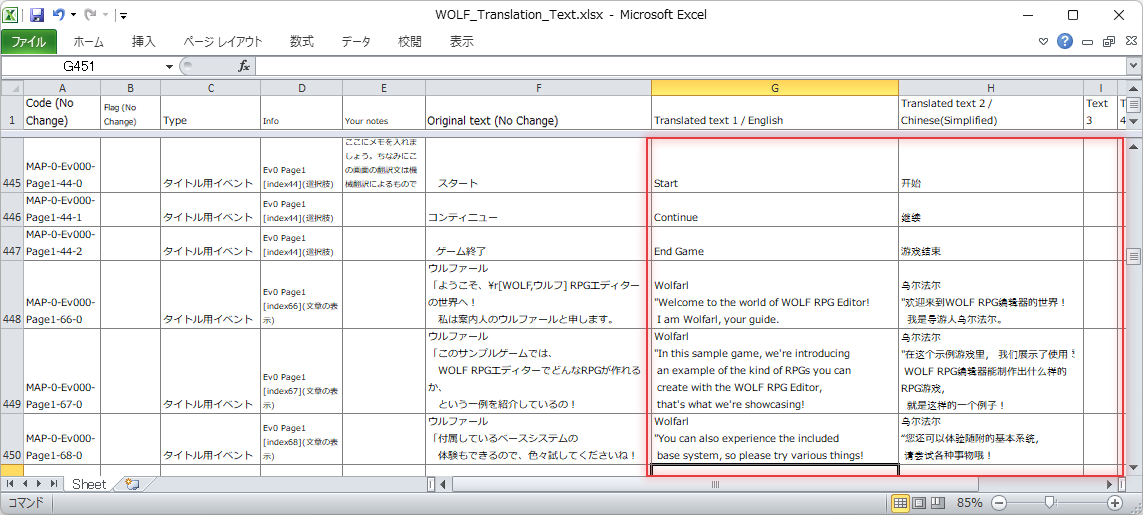The height and width of the screenshot is (515, 1143).
Task: Select column F header
Action: coord(538,88)
